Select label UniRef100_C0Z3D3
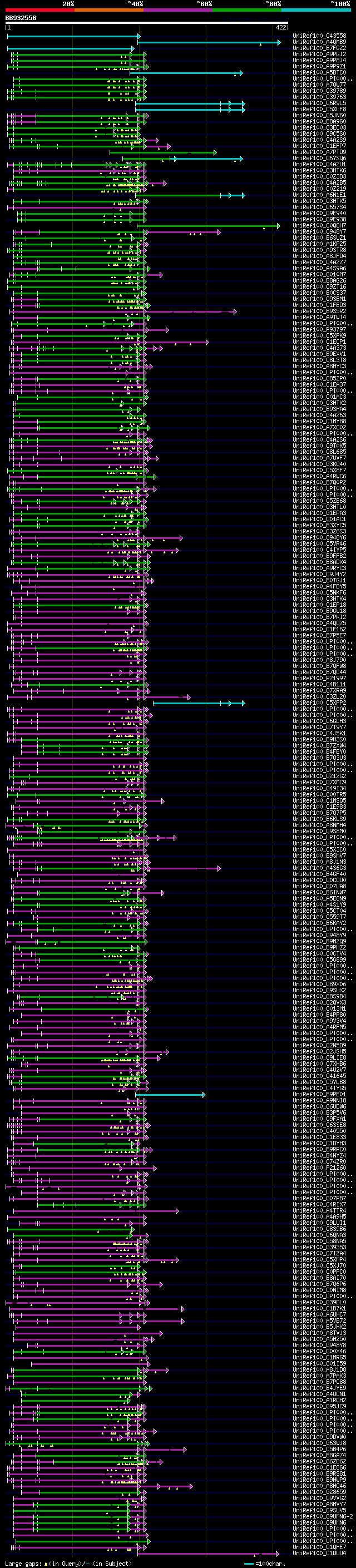The width and height of the screenshot is (356, 1568). click(319, 176)
